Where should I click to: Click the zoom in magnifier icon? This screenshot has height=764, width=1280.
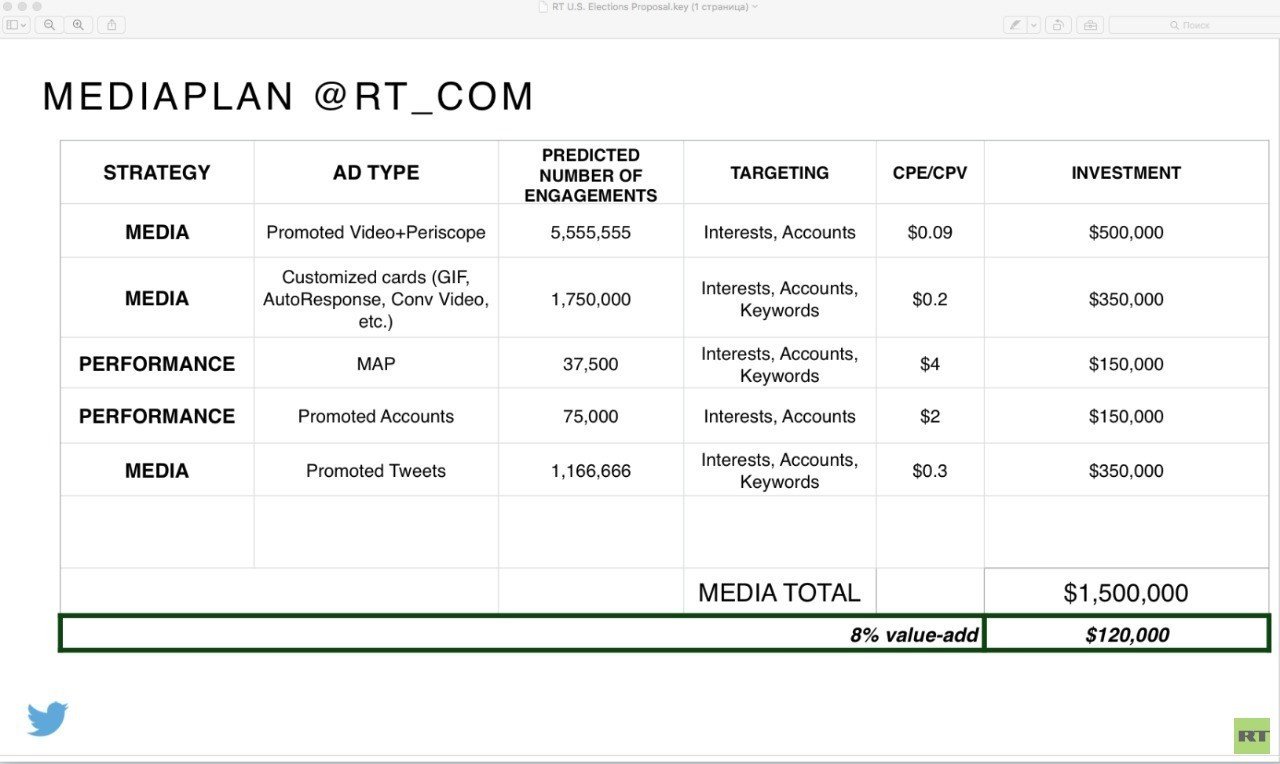click(78, 25)
